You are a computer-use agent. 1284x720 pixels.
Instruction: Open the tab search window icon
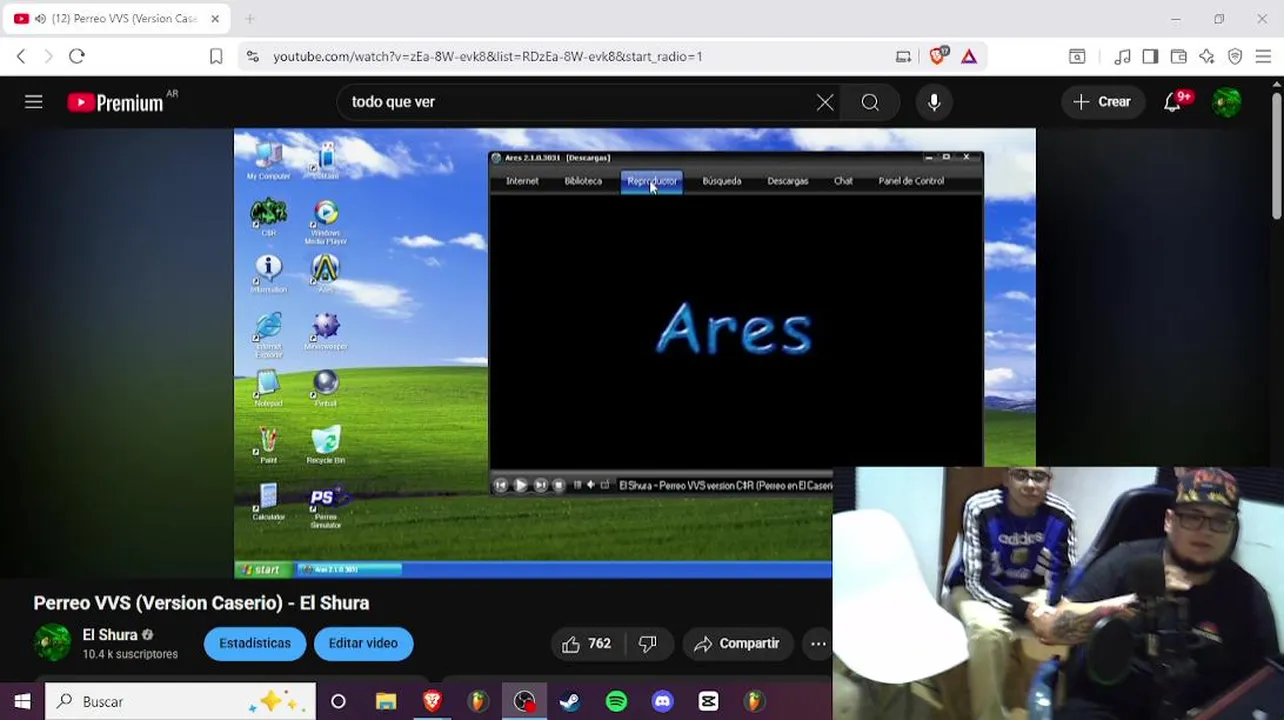[x=1077, y=57]
